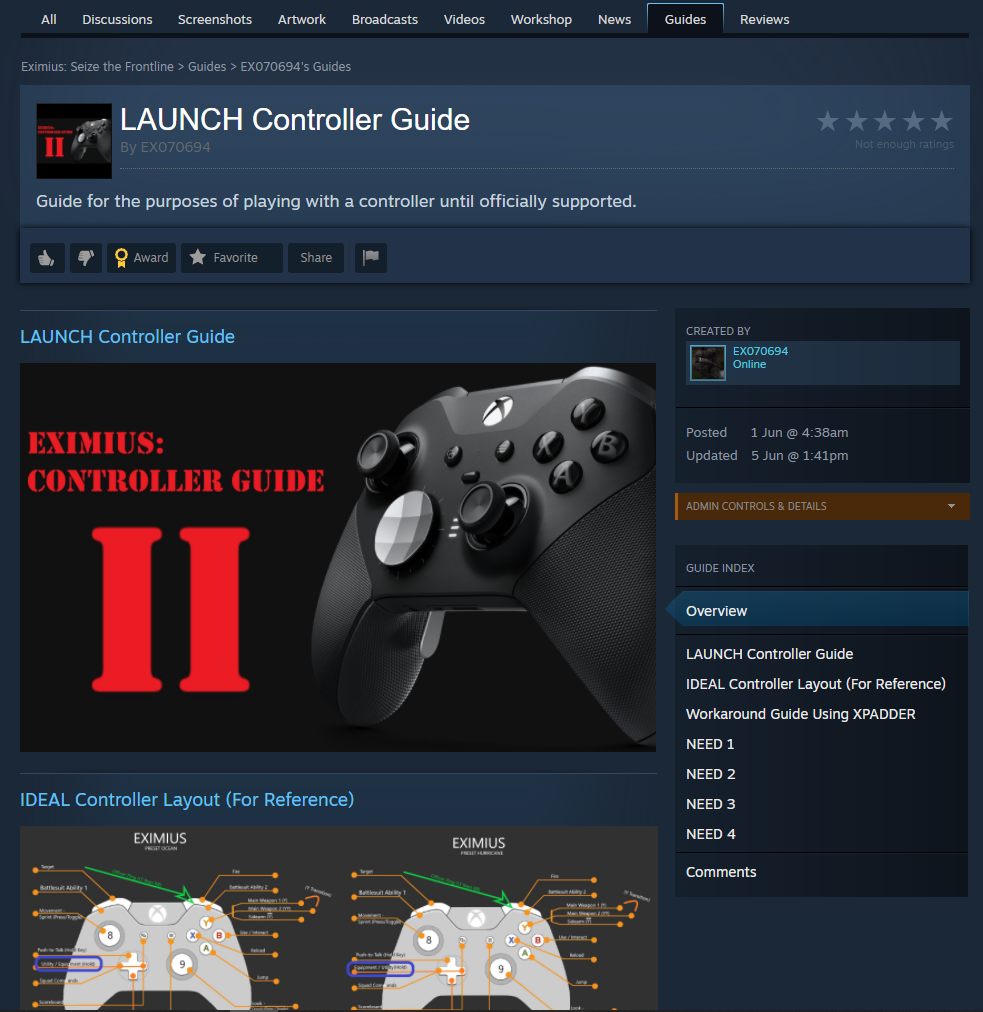Image resolution: width=983 pixels, height=1012 pixels.
Task: Open the Eximius Controller Guide II image
Action: [338, 557]
